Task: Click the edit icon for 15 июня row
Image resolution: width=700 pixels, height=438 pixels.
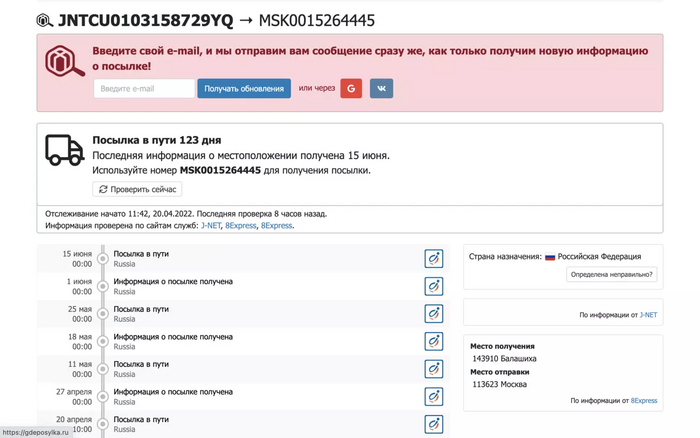Action: (x=433, y=258)
